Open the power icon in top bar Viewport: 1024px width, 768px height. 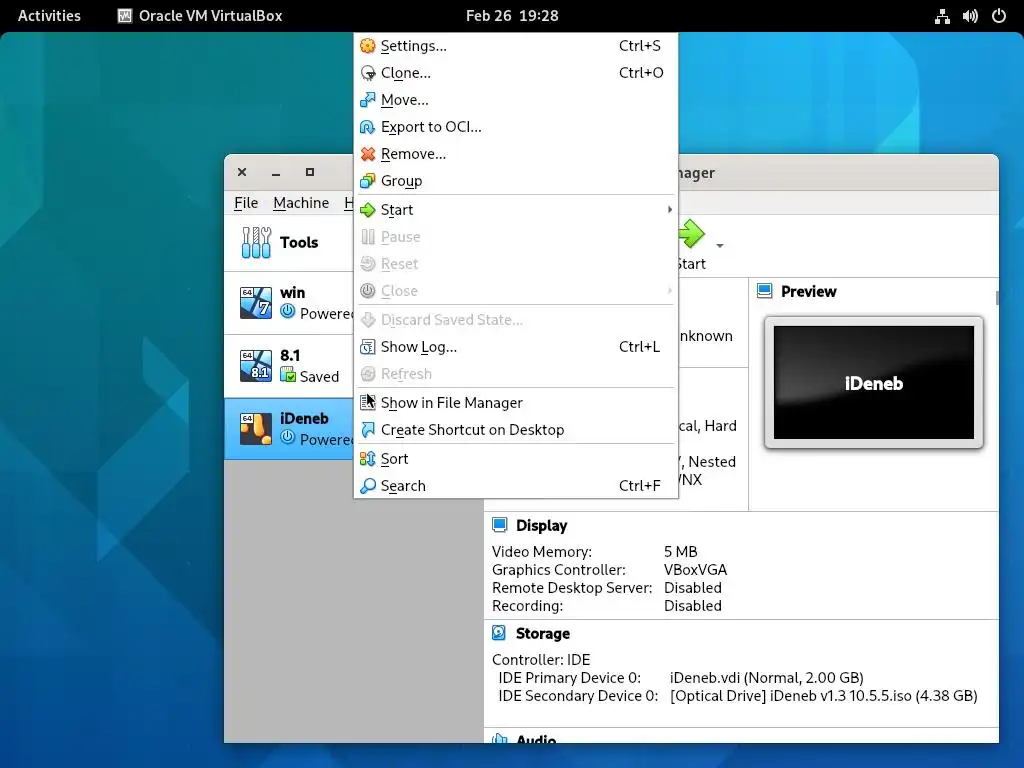pos(999,16)
